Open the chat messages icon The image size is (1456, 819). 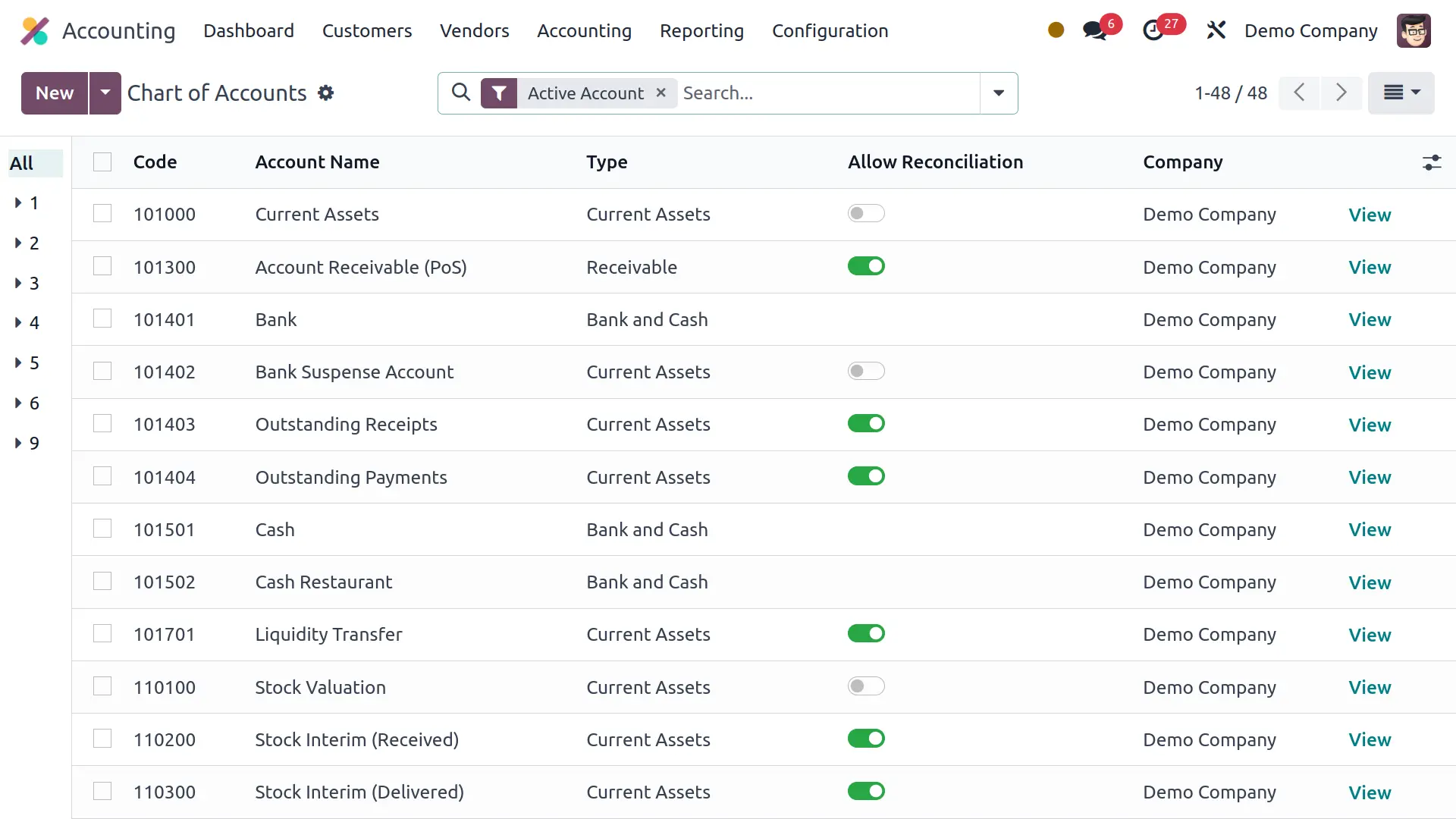[1094, 31]
